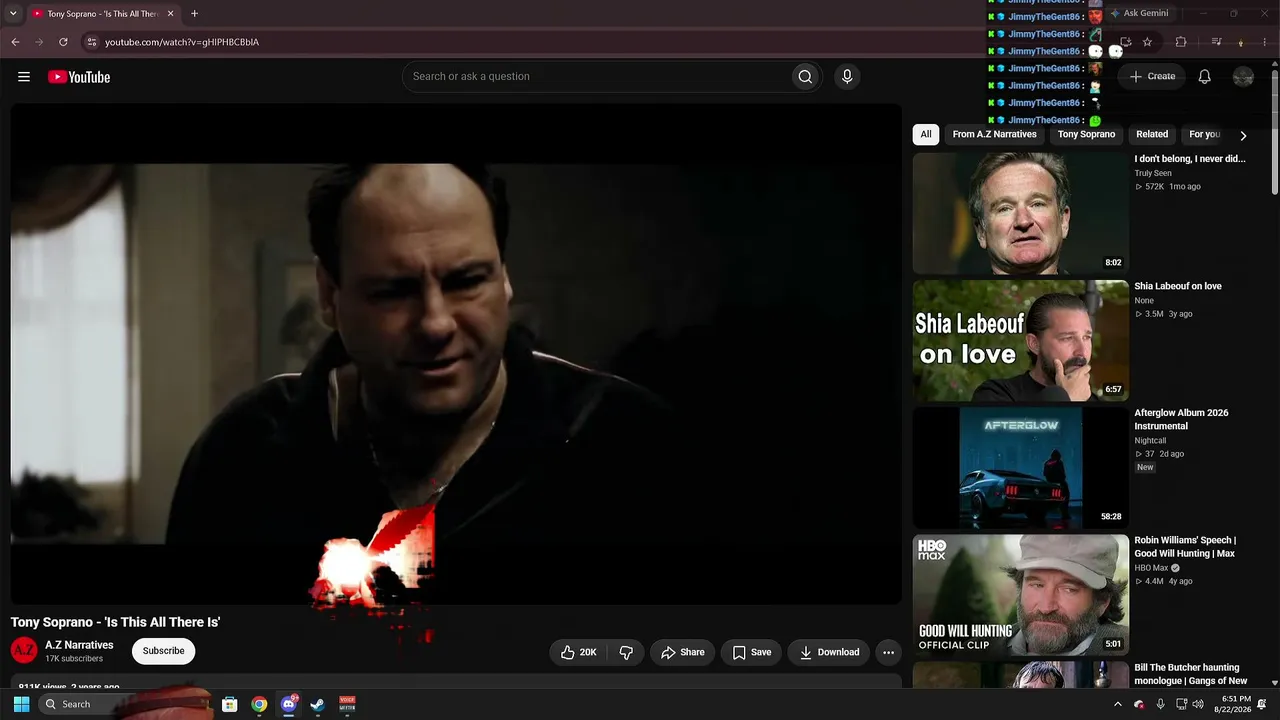
Task: Open Voicemeeter from the taskbar
Action: tap(347, 704)
